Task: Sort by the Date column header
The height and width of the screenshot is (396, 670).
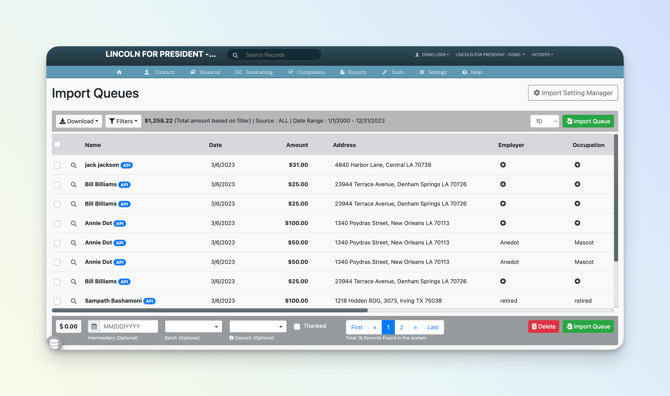Action: coord(215,145)
